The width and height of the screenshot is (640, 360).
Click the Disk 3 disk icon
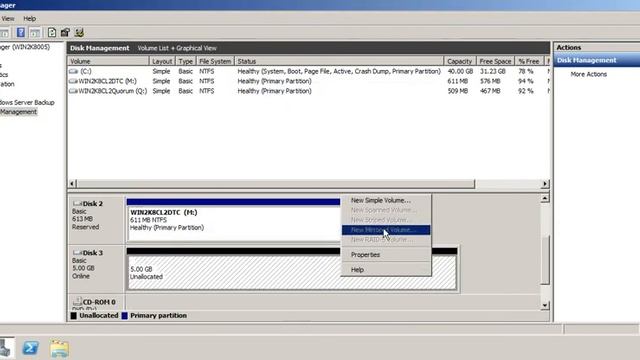(x=77, y=252)
